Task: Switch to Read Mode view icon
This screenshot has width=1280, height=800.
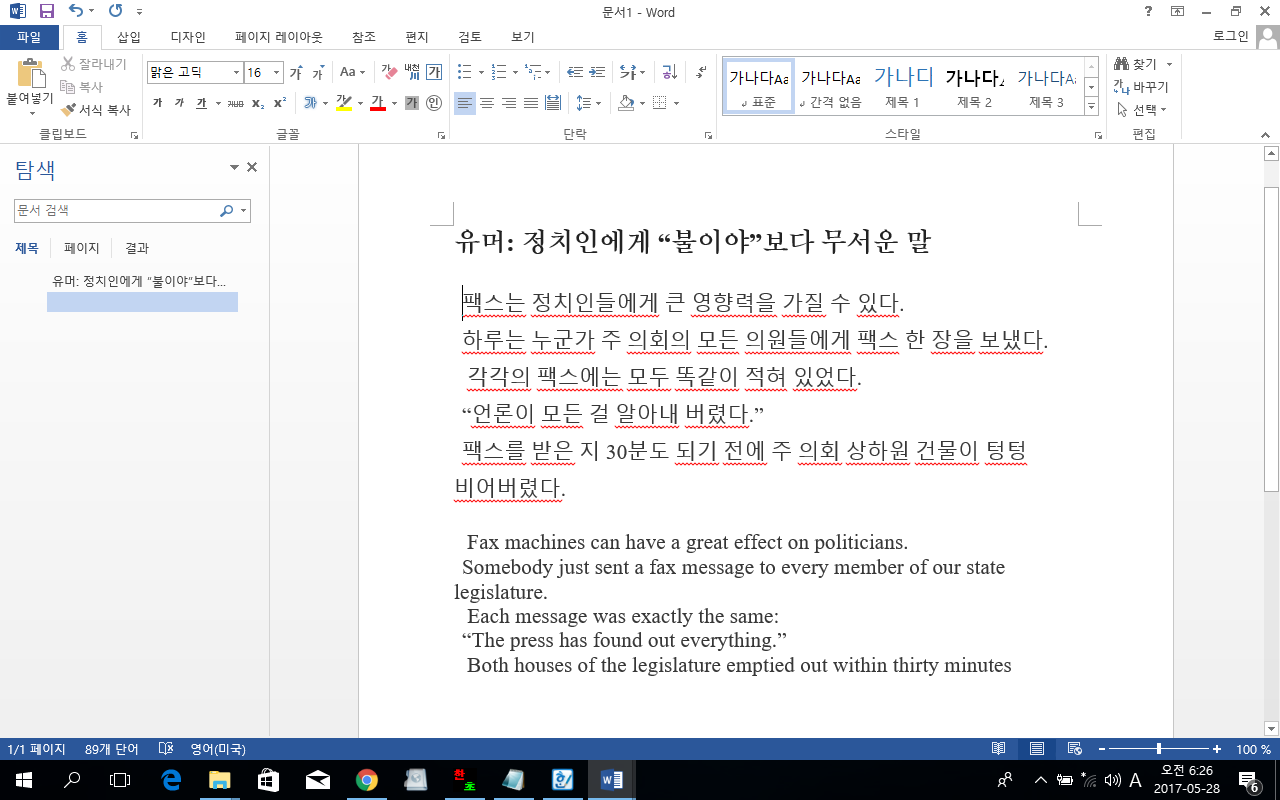Action: [x=998, y=749]
